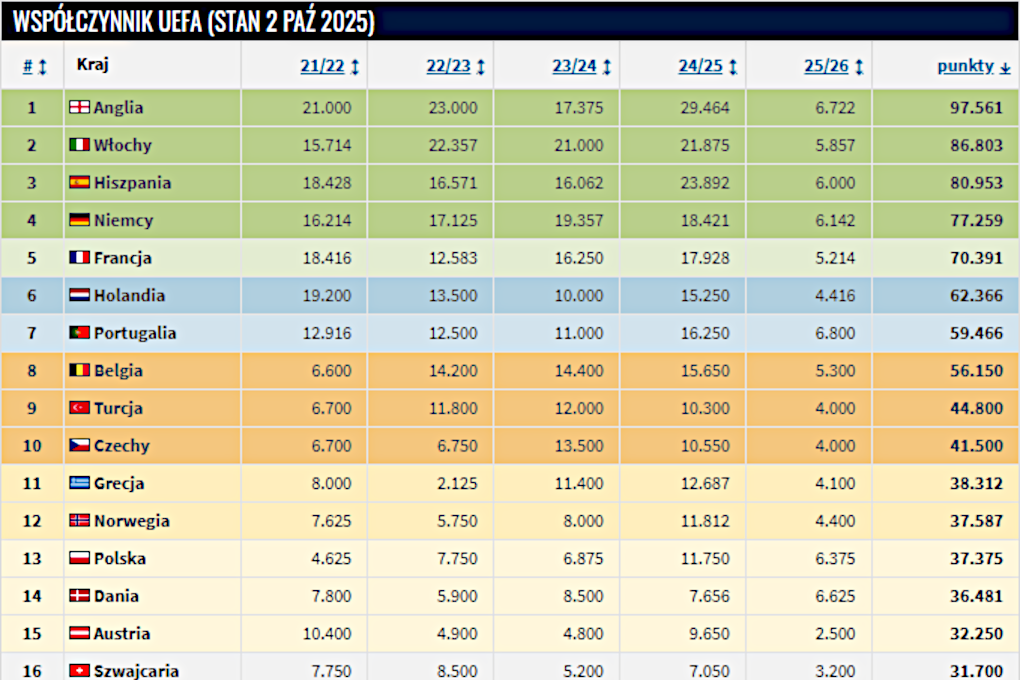This screenshot has height=680, width=1020.
Task: Click the Switzerland flag icon beside Szwajcaria
Action: [79, 671]
